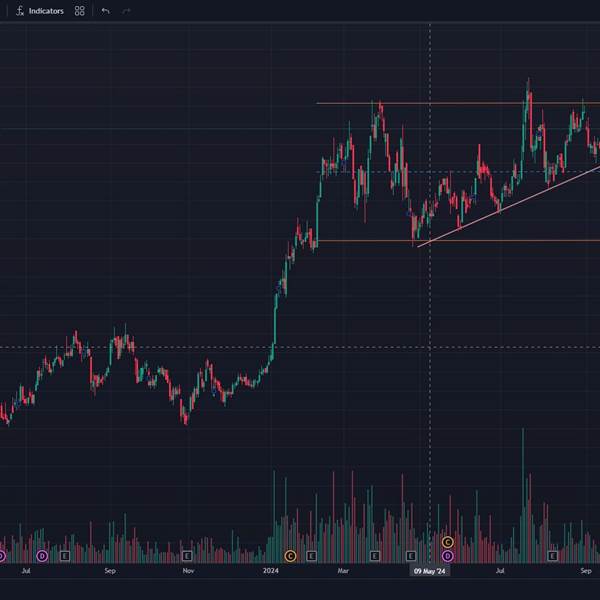Open the E earnings marker above Nov

click(x=187, y=556)
